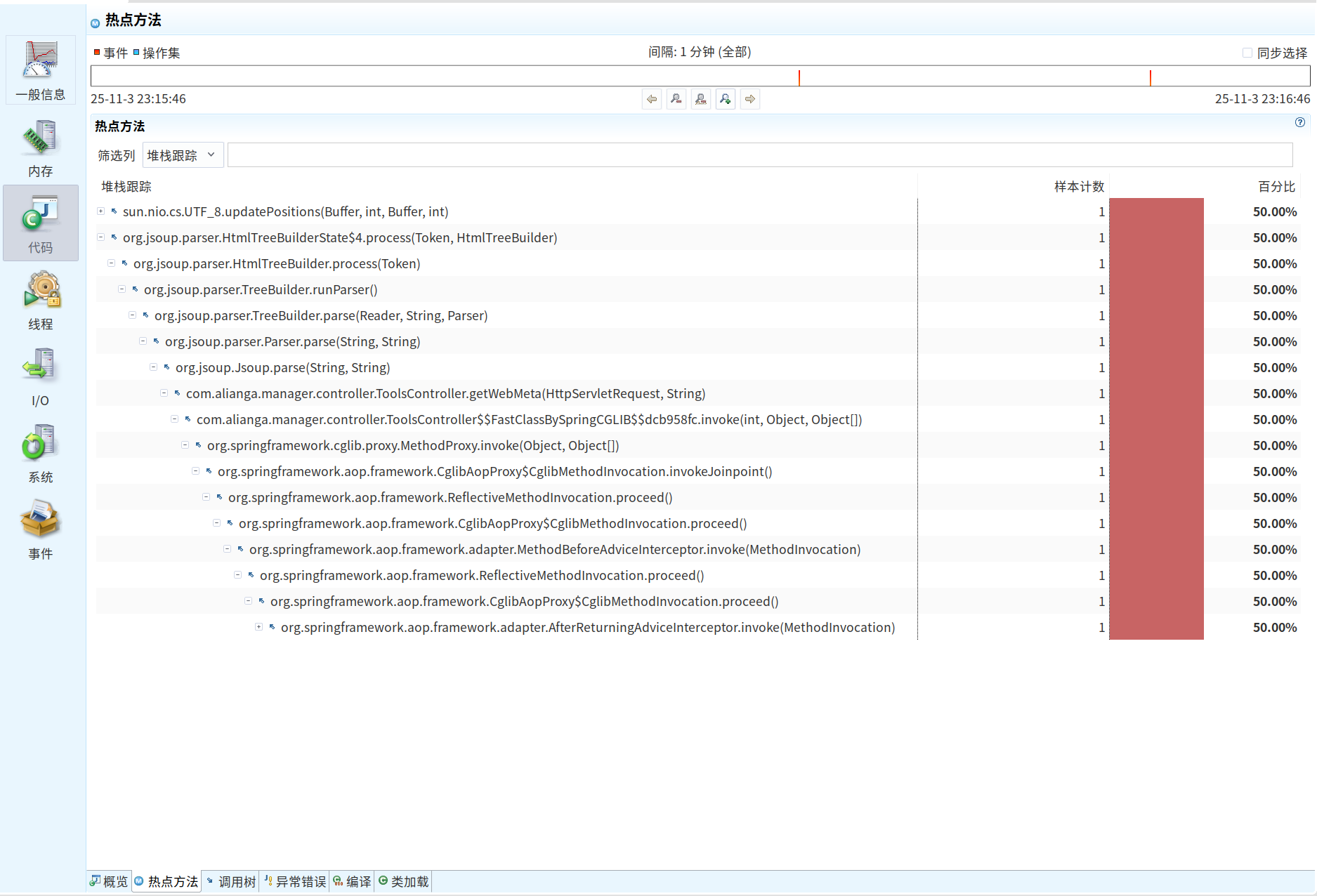This screenshot has width=1317, height=896.
Task: Switch to the 调用树 tab
Action: 230,881
